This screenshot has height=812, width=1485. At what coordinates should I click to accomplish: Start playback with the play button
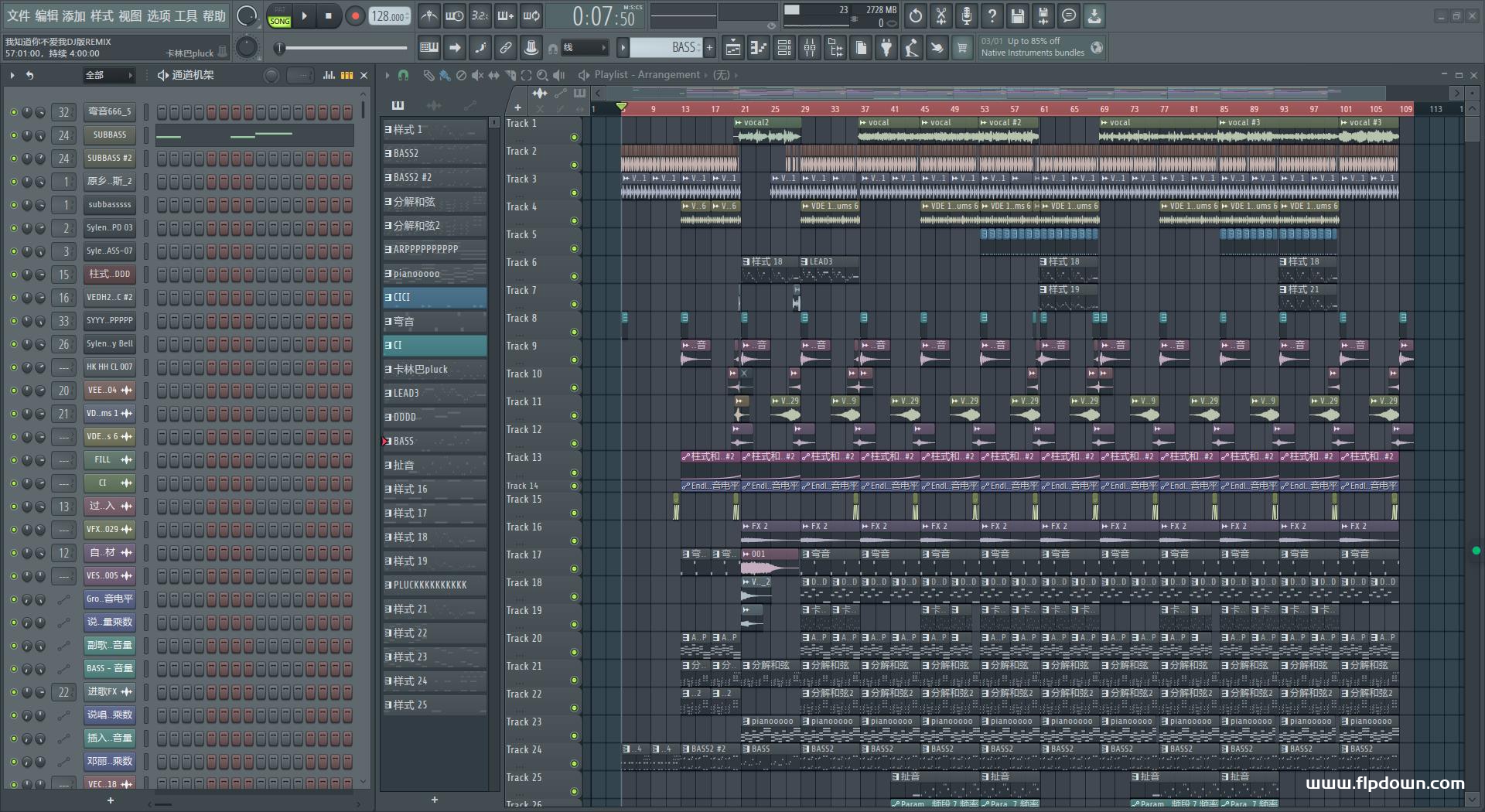click(304, 16)
